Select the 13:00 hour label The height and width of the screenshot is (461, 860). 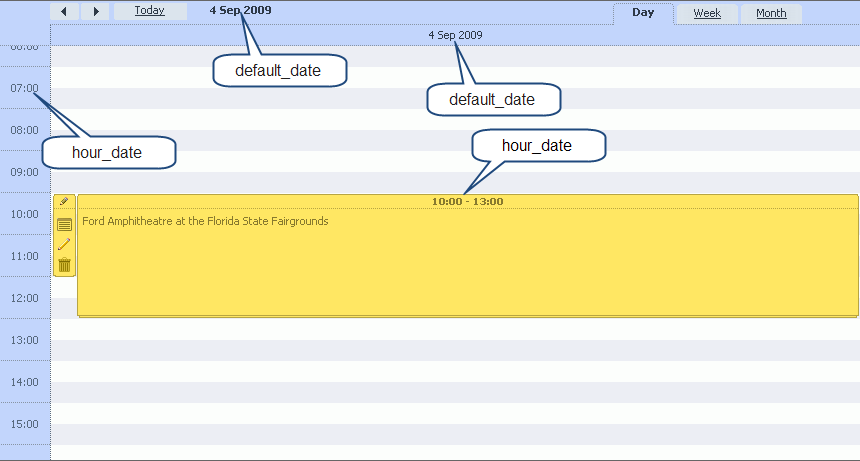[x=25, y=340]
